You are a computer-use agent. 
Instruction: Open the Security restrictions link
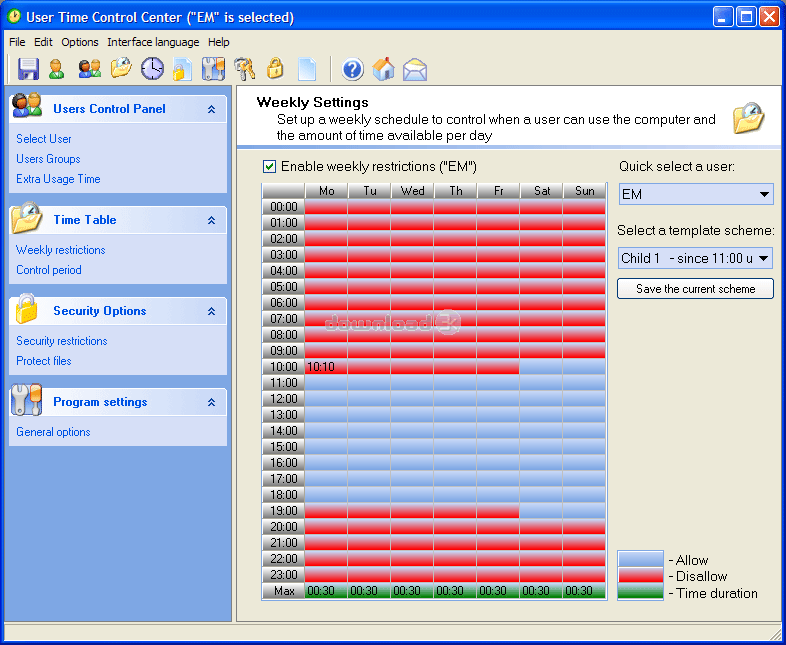coord(62,341)
